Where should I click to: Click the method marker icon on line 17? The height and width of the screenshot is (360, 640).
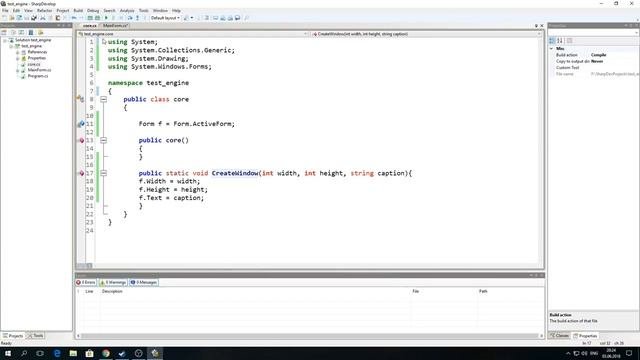tap(81, 173)
